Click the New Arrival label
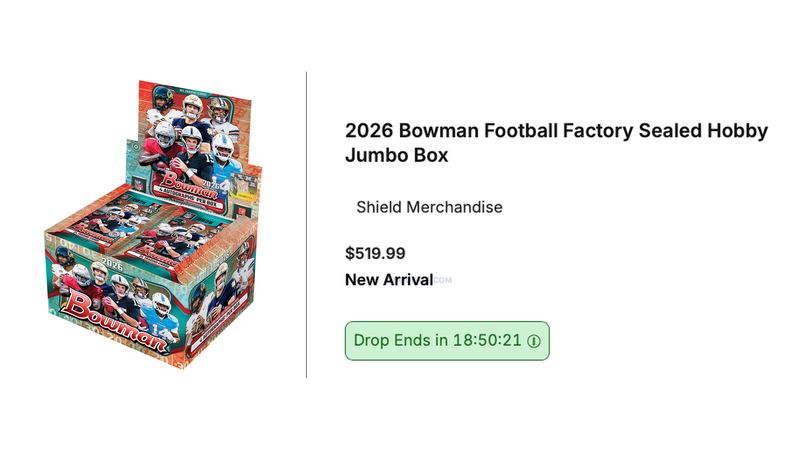Image resolution: width=800 pixels, height=450 pixels. 389,280
